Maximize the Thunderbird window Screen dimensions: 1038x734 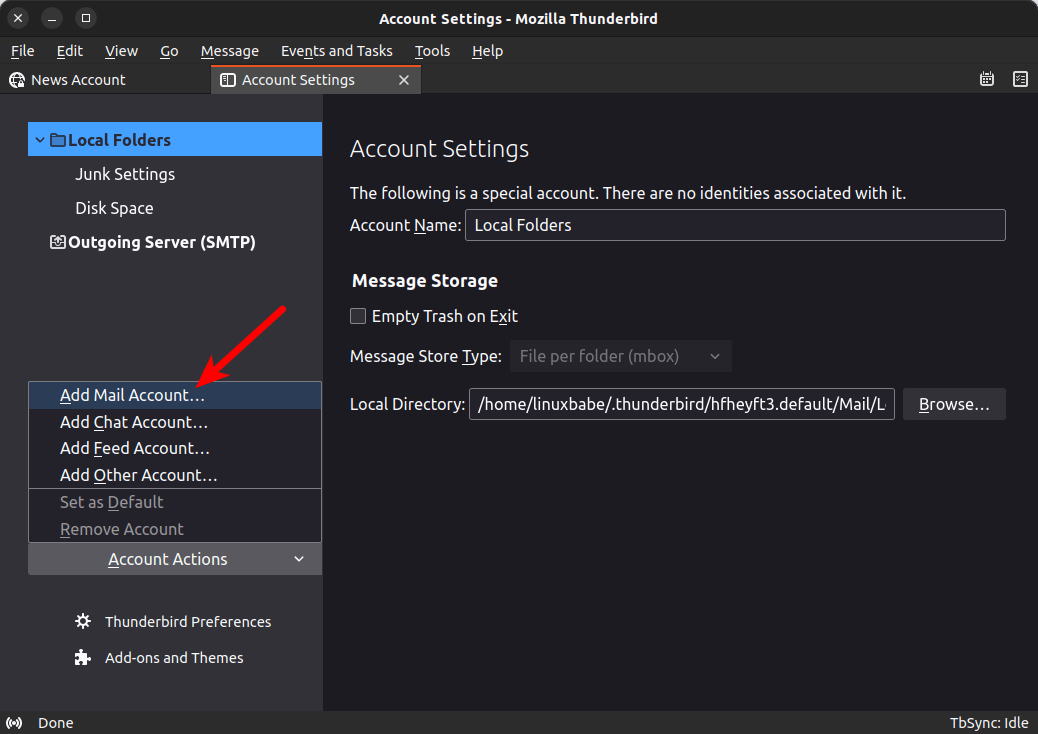(85, 18)
